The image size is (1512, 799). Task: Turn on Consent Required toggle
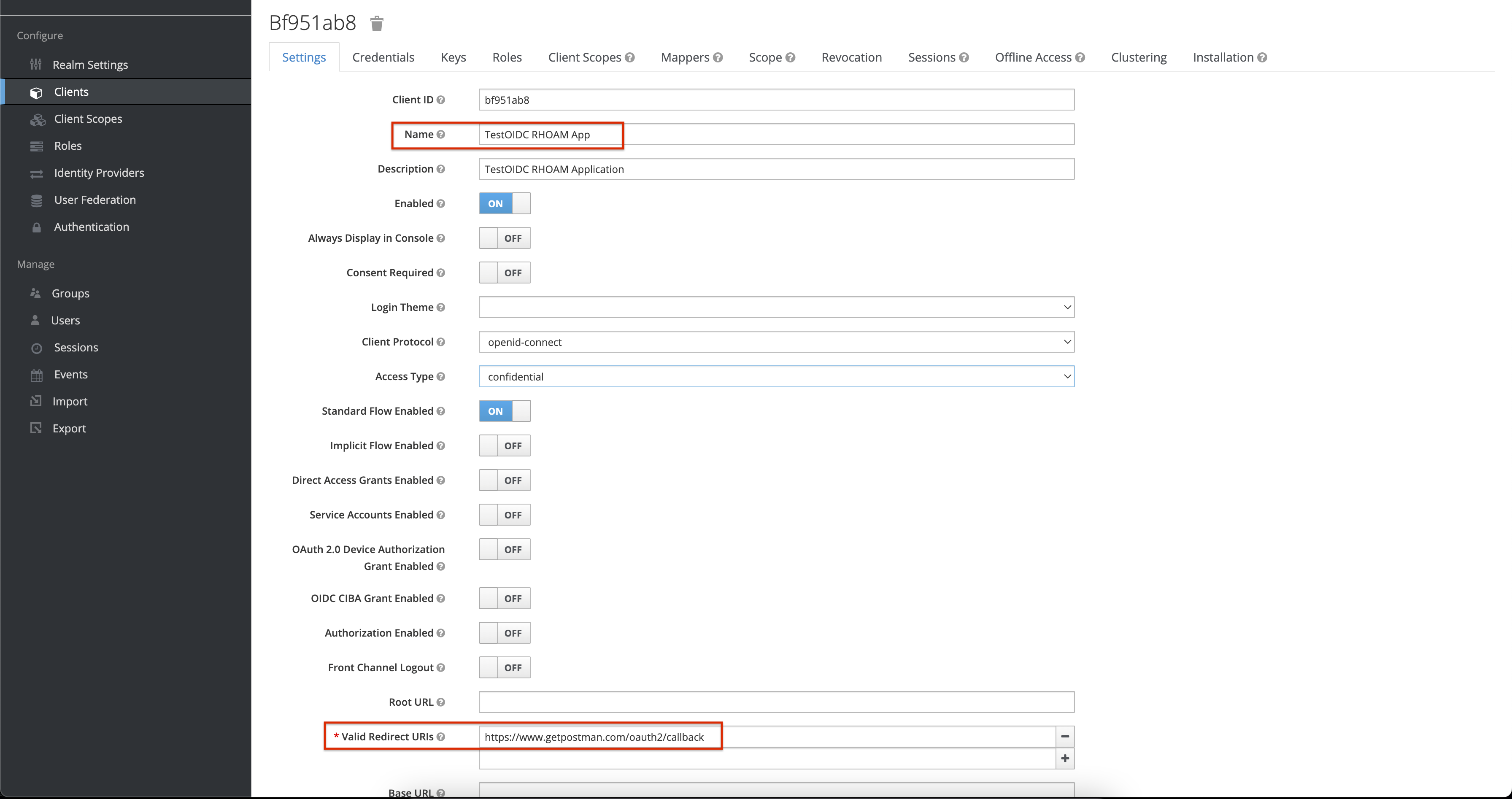tap(504, 273)
